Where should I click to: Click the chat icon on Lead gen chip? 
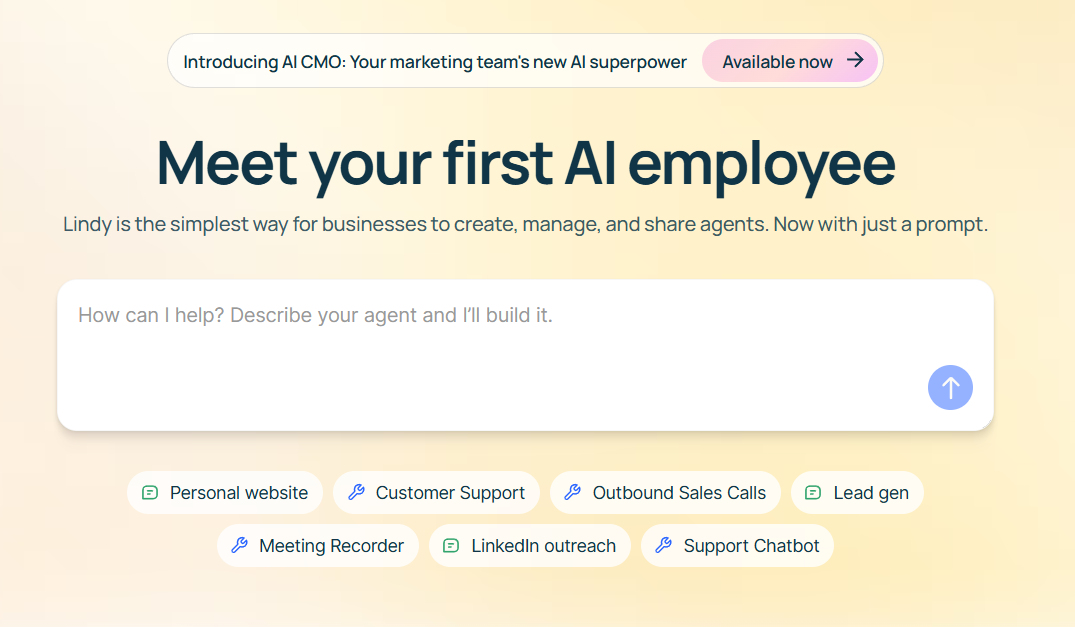[813, 493]
